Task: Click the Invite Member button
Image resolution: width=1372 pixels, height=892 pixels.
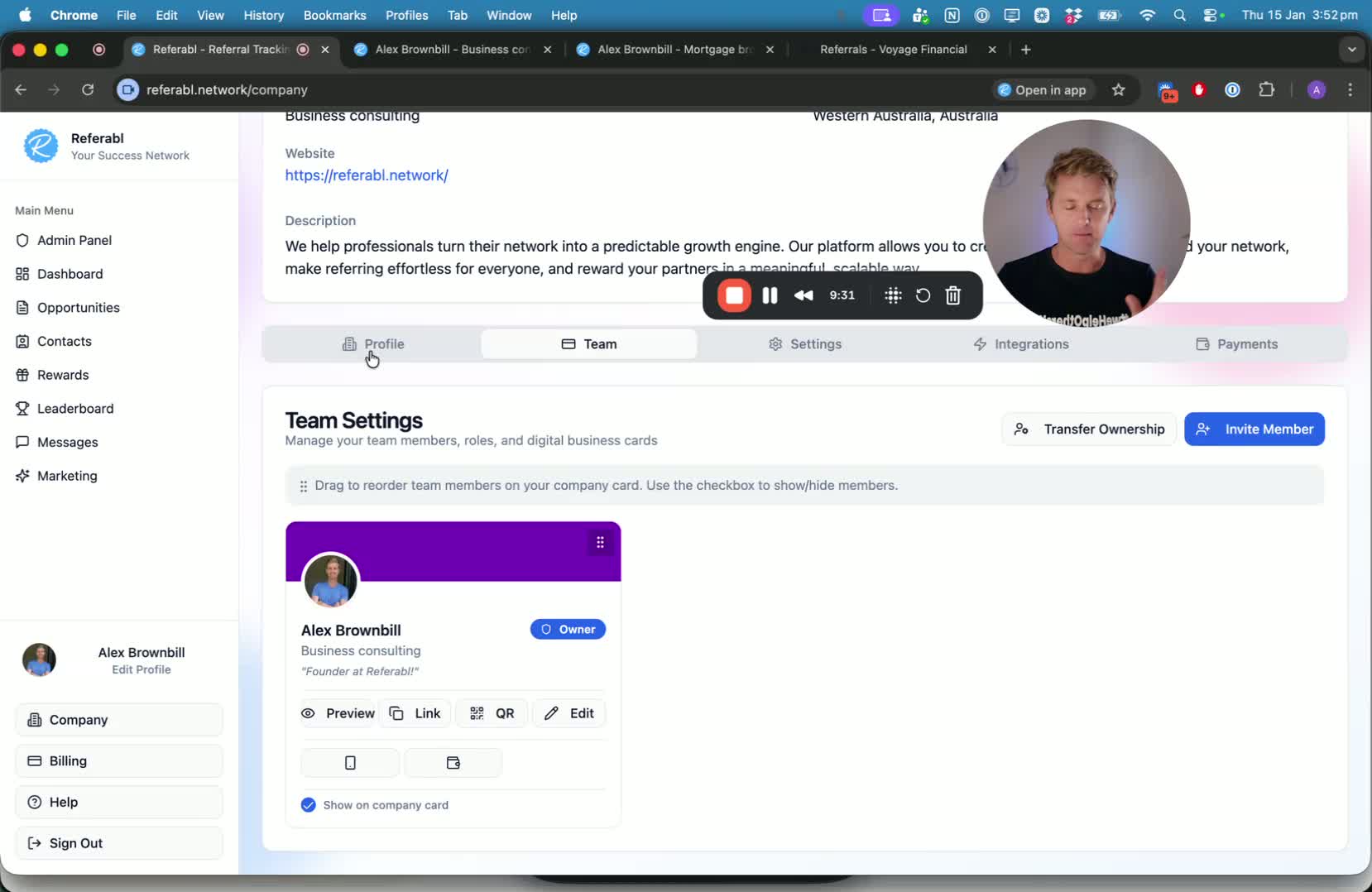Action: (x=1254, y=429)
